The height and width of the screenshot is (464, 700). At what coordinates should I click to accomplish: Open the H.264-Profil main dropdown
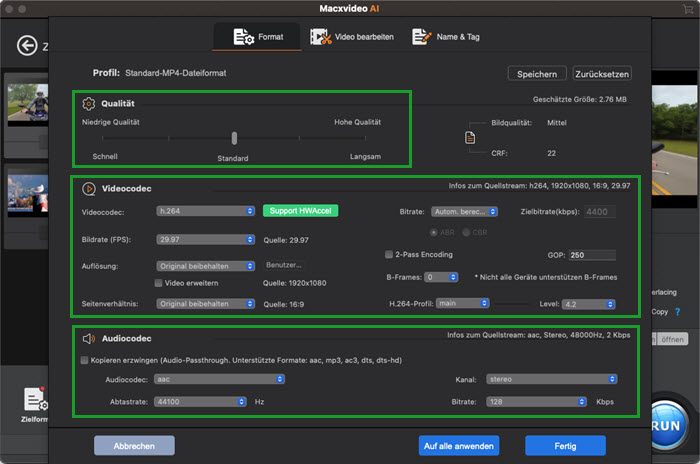coord(462,303)
